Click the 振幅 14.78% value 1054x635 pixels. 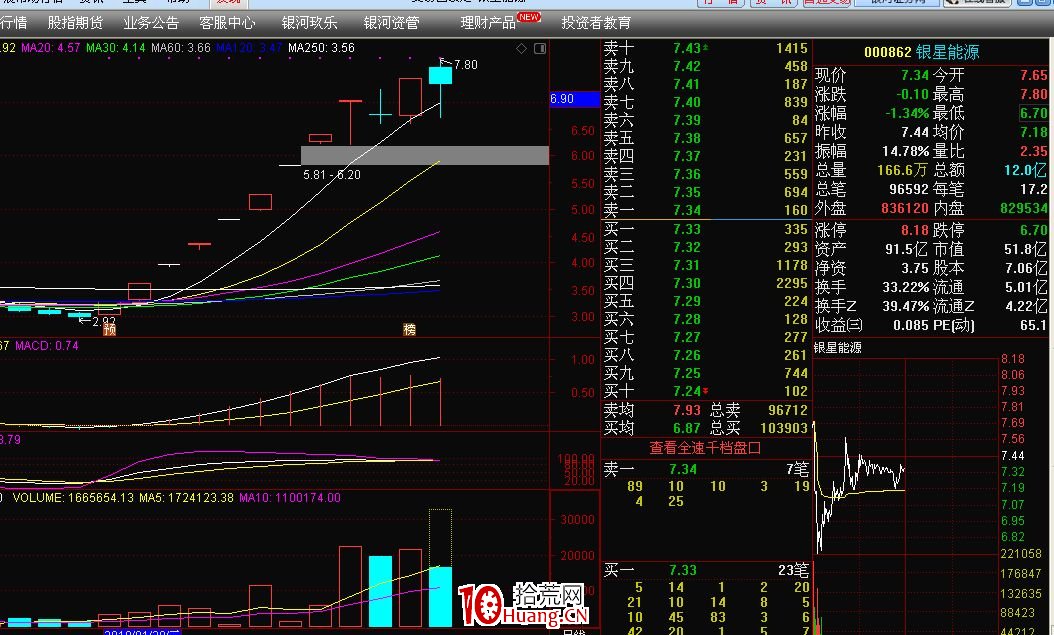[x=905, y=151]
